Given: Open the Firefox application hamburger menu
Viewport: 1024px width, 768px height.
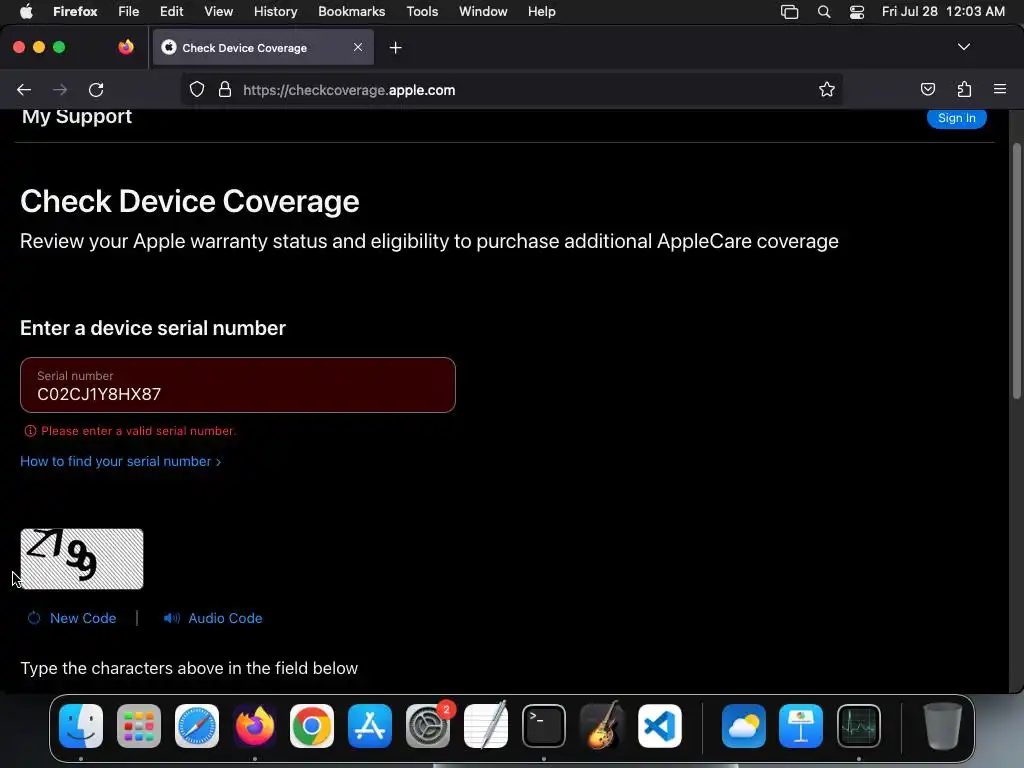Looking at the screenshot, I should (x=999, y=89).
